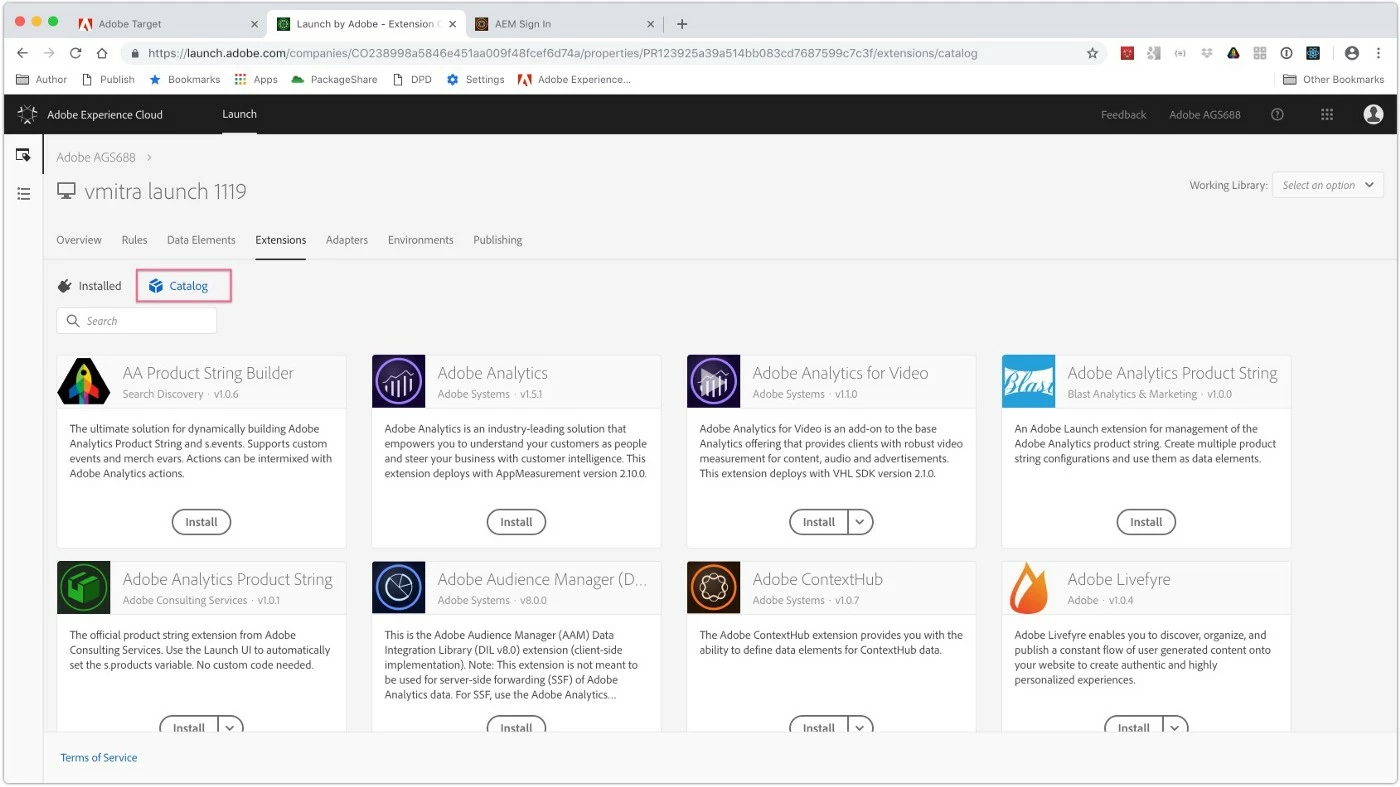This screenshot has height=787, width=1400.
Task: Click the Adobe AGS688 breadcrumb
Action: pyautogui.click(x=95, y=157)
